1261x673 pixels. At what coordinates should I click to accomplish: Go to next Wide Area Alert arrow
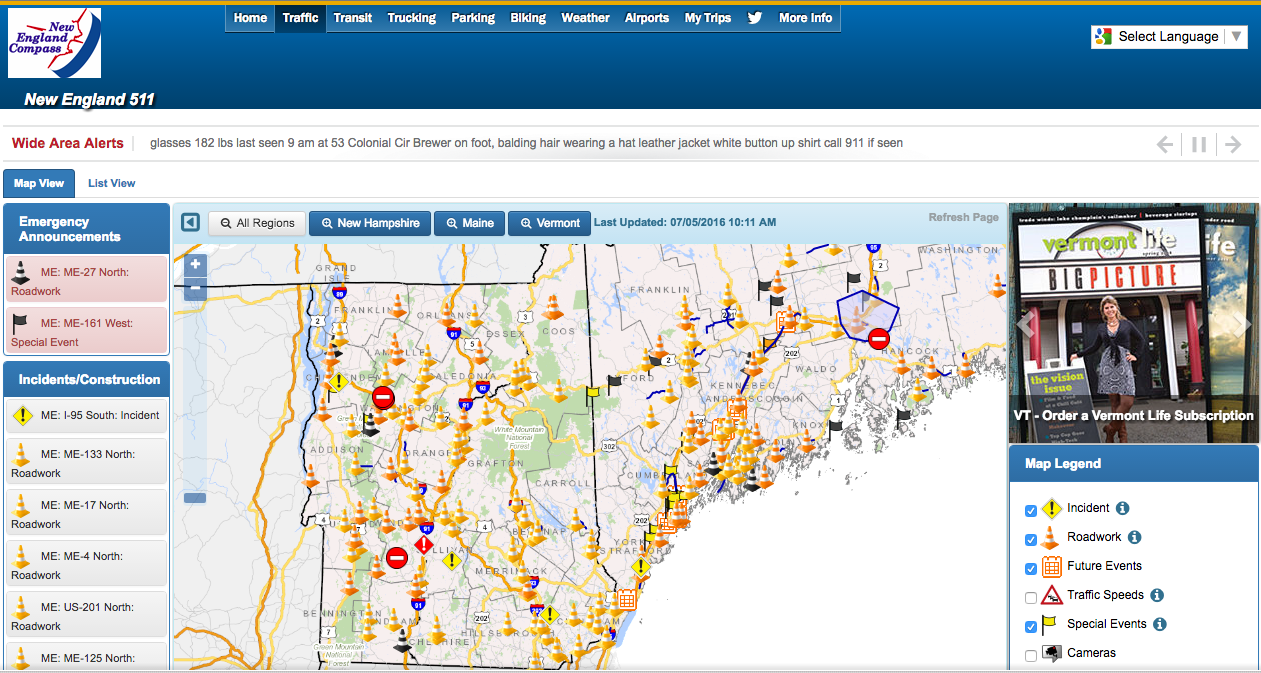tap(1233, 144)
